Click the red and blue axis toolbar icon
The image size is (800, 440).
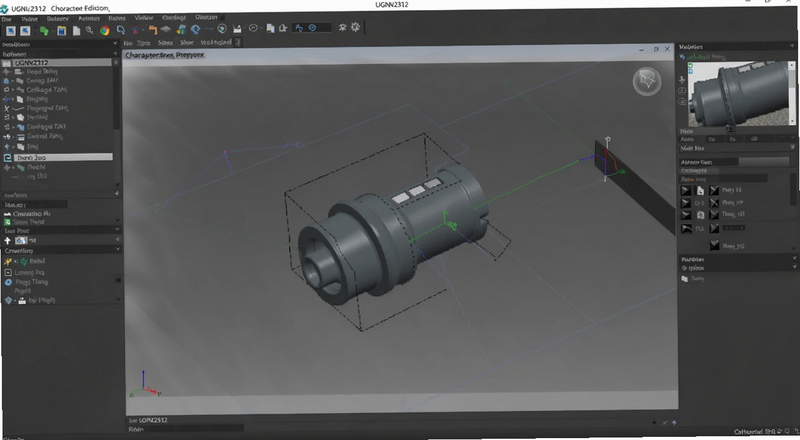point(136,30)
